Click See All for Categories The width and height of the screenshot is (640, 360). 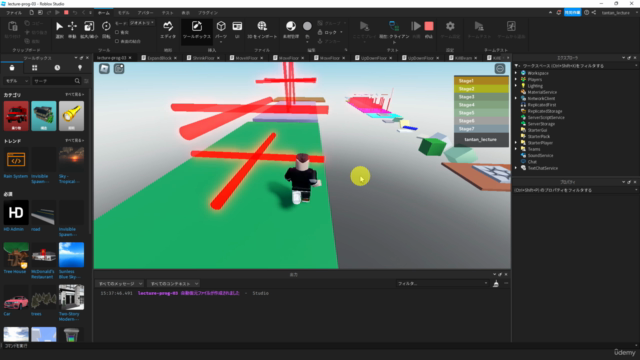tap(75, 94)
